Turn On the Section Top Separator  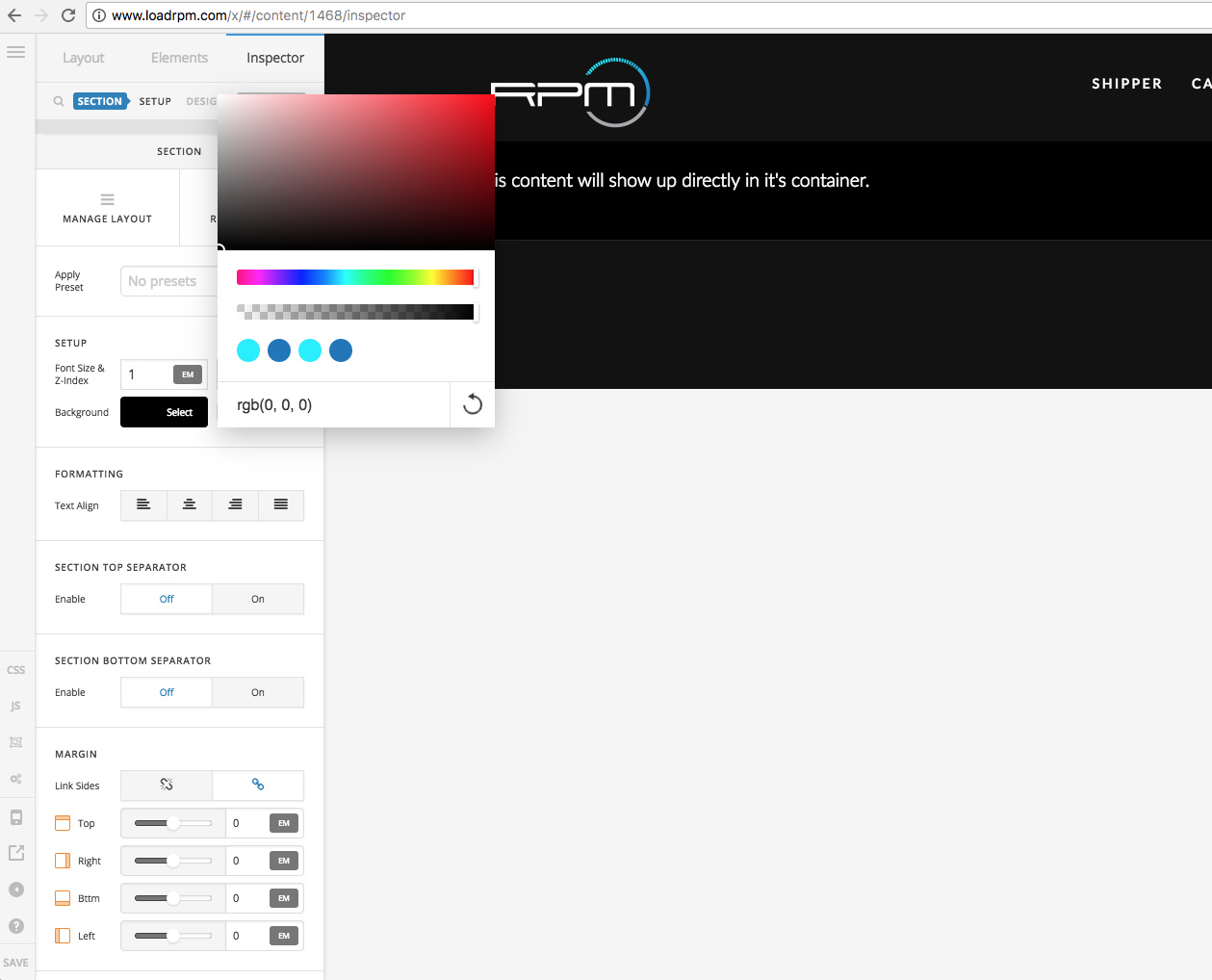tap(258, 600)
